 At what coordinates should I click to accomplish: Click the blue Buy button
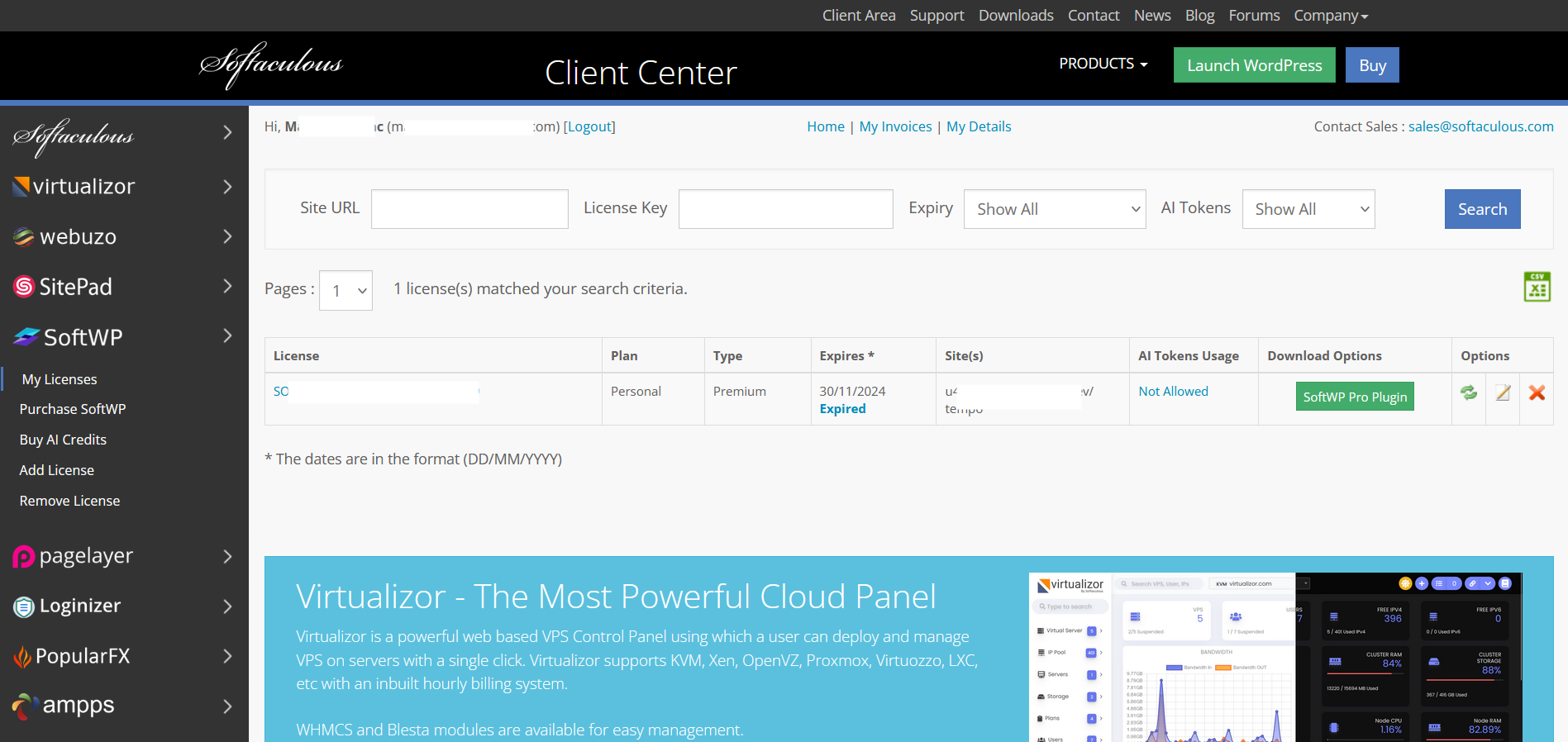click(x=1372, y=64)
